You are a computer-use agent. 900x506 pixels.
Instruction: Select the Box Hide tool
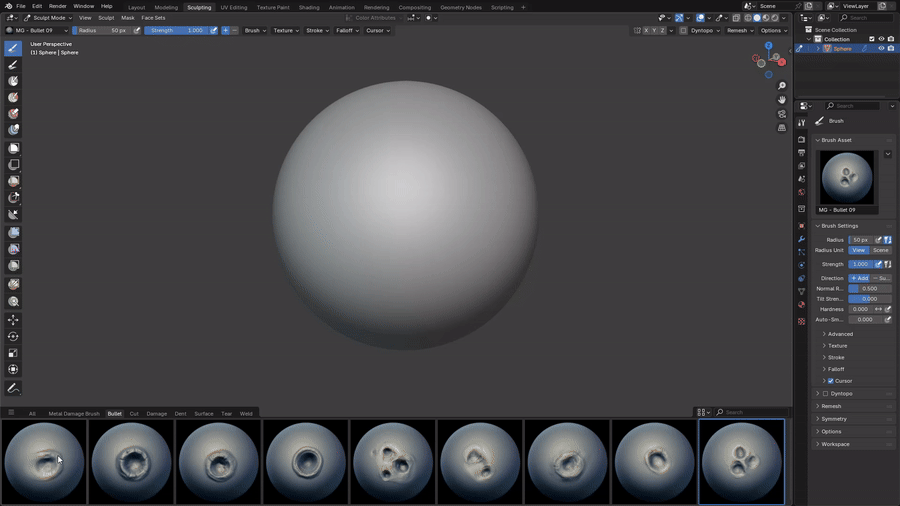pos(13,165)
